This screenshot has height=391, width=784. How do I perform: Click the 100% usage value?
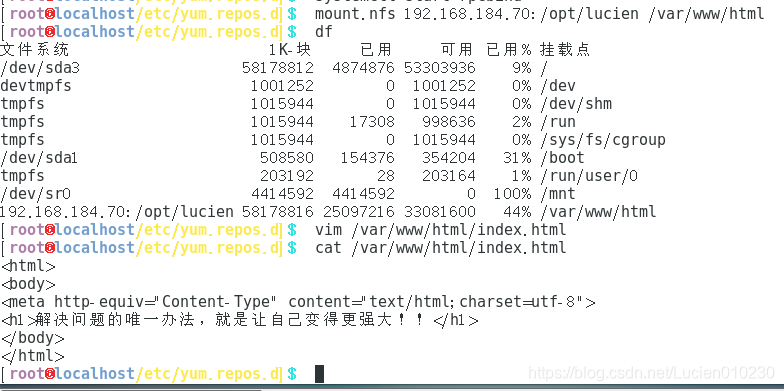click(x=512, y=194)
